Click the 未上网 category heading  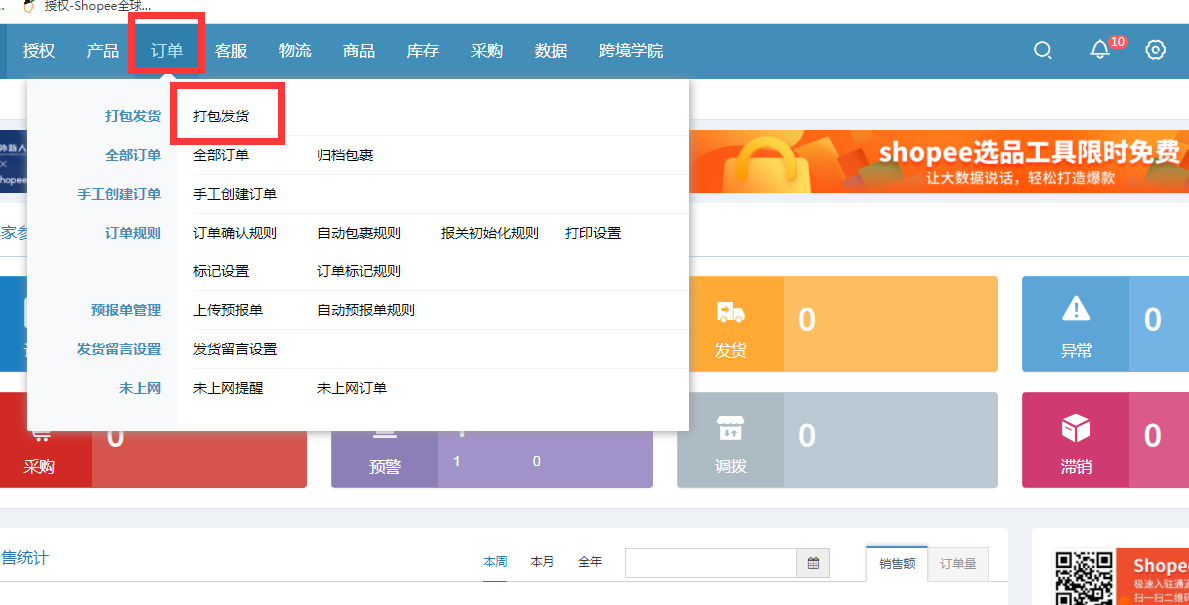(x=140, y=388)
